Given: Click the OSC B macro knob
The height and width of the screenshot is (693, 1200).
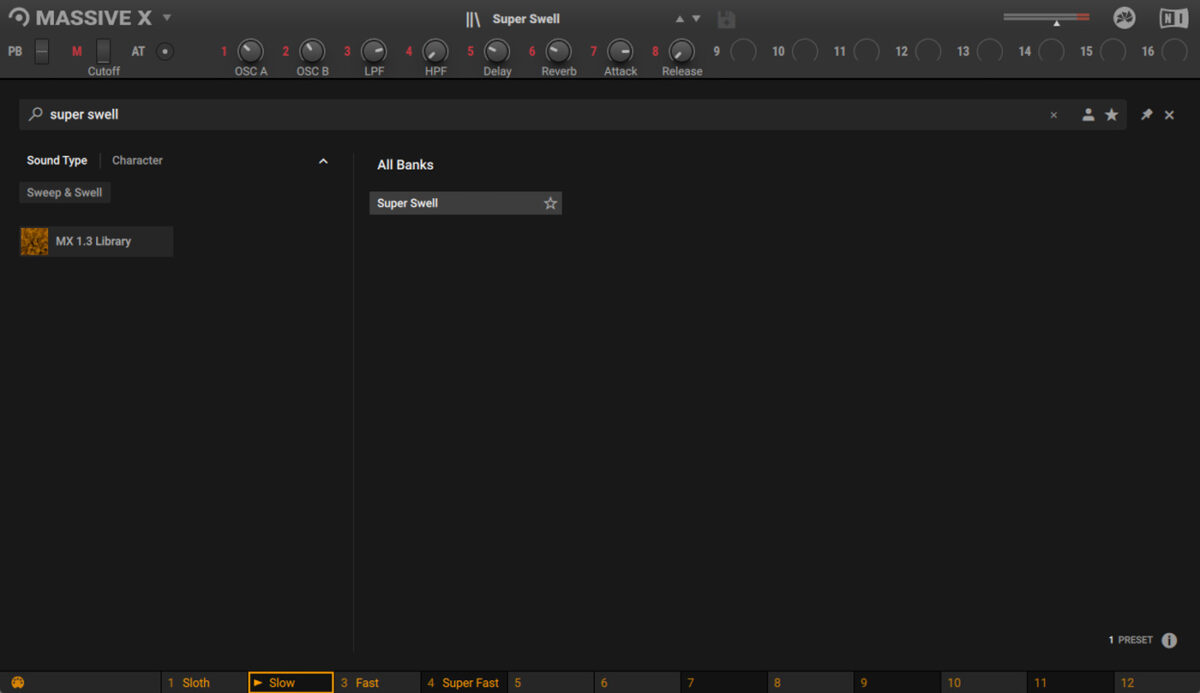Looking at the screenshot, I should point(312,51).
